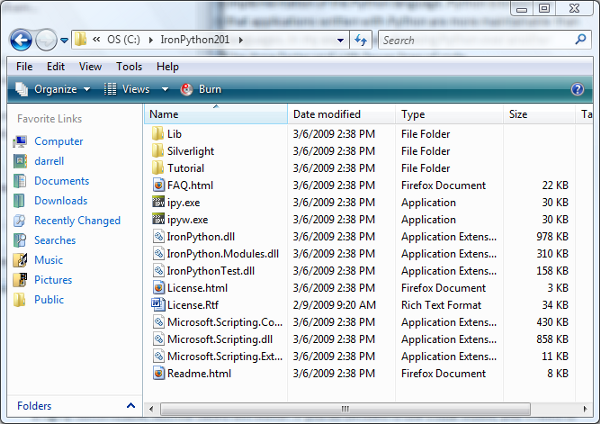600x424 pixels.
Task: Open Documents in Favorite Links
Action: tap(62, 181)
